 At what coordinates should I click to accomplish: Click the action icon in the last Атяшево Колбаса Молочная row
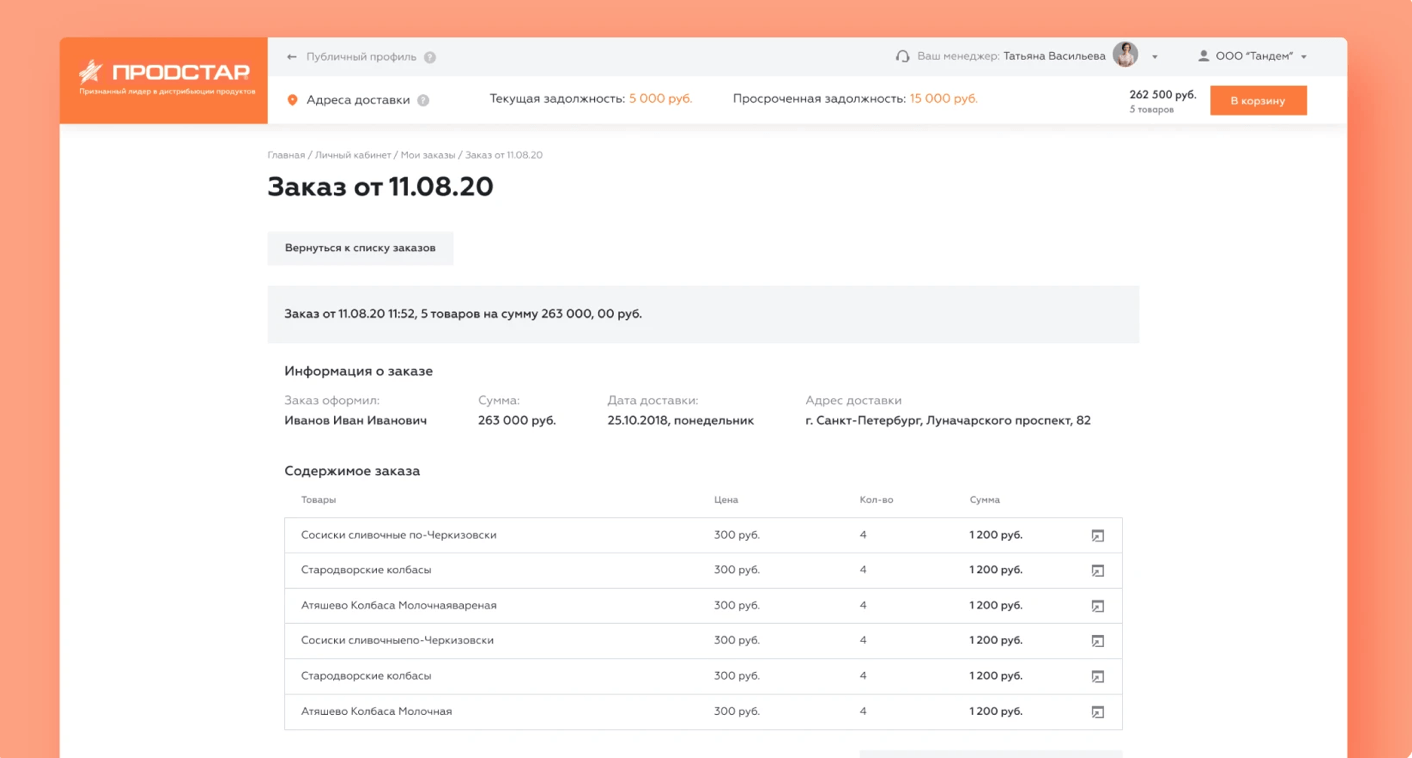point(1097,712)
